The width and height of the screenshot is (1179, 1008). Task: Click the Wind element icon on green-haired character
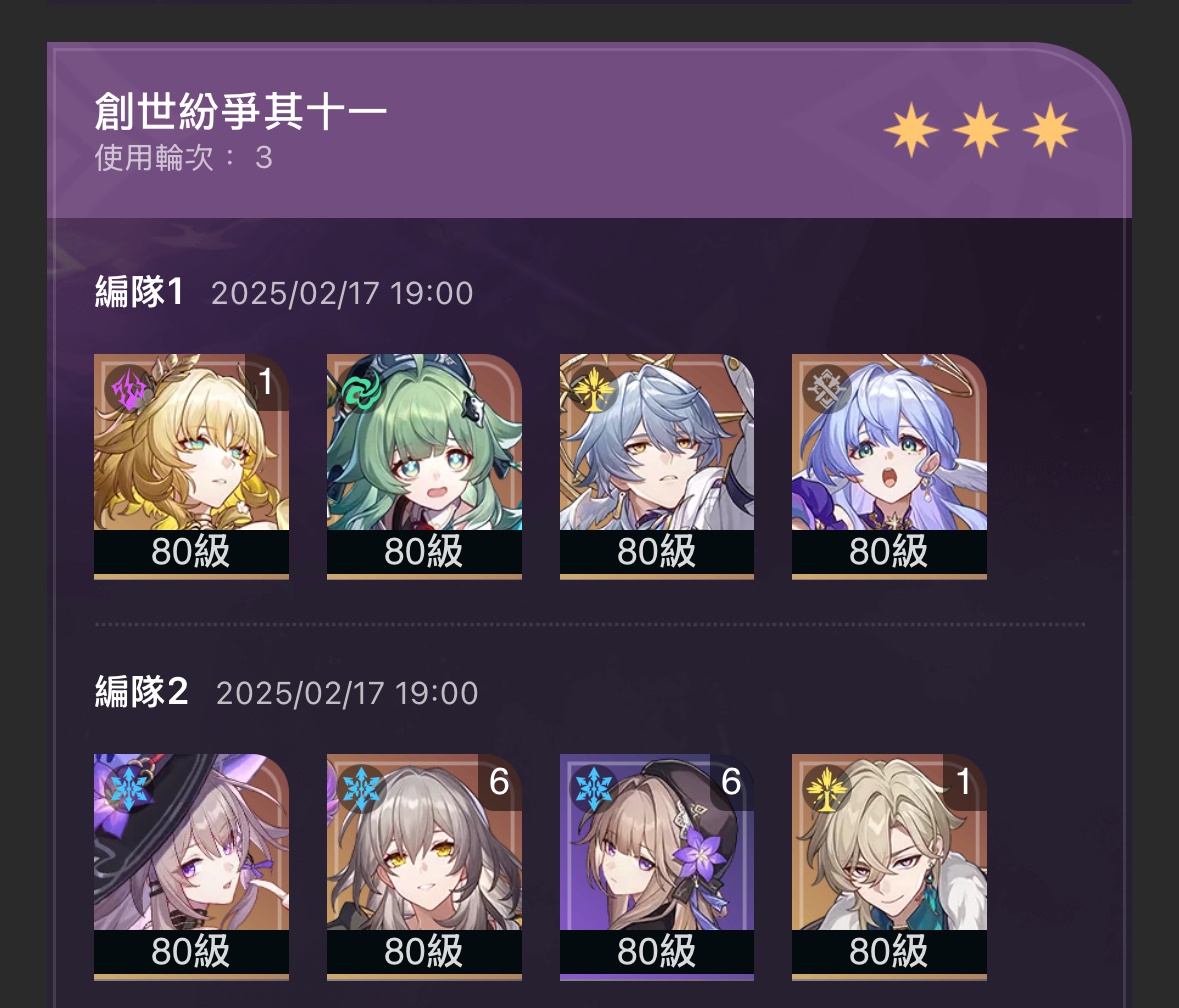[x=362, y=389]
